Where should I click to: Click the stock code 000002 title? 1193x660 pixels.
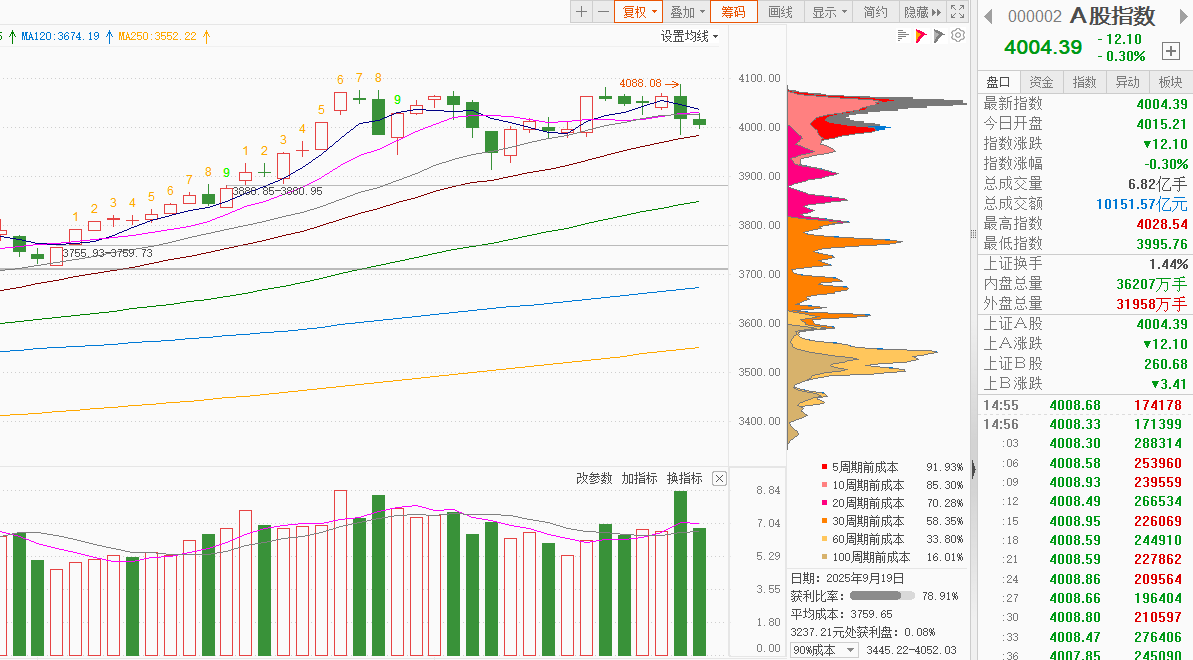1034,16
